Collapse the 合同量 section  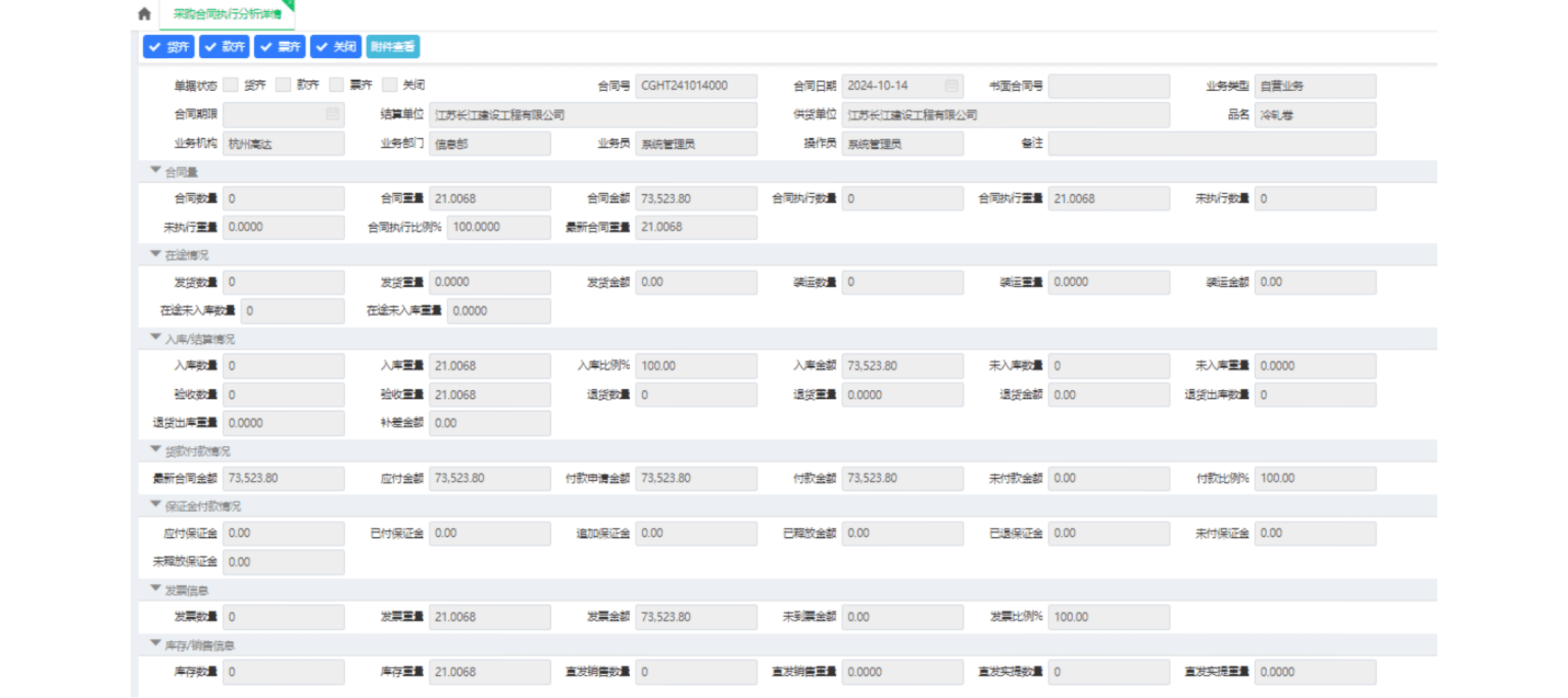pyautogui.click(x=155, y=171)
